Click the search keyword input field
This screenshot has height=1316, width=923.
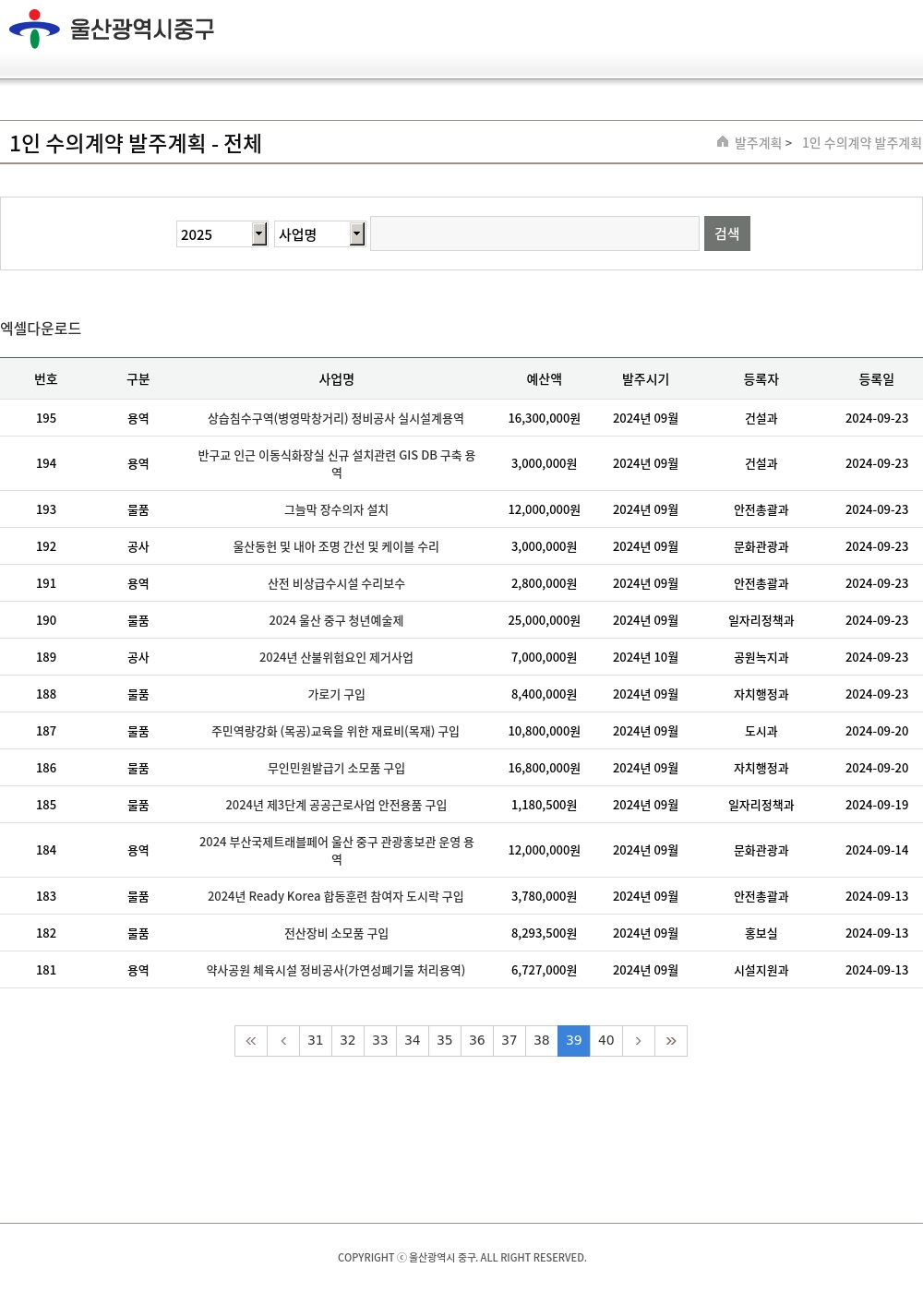click(534, 233)
